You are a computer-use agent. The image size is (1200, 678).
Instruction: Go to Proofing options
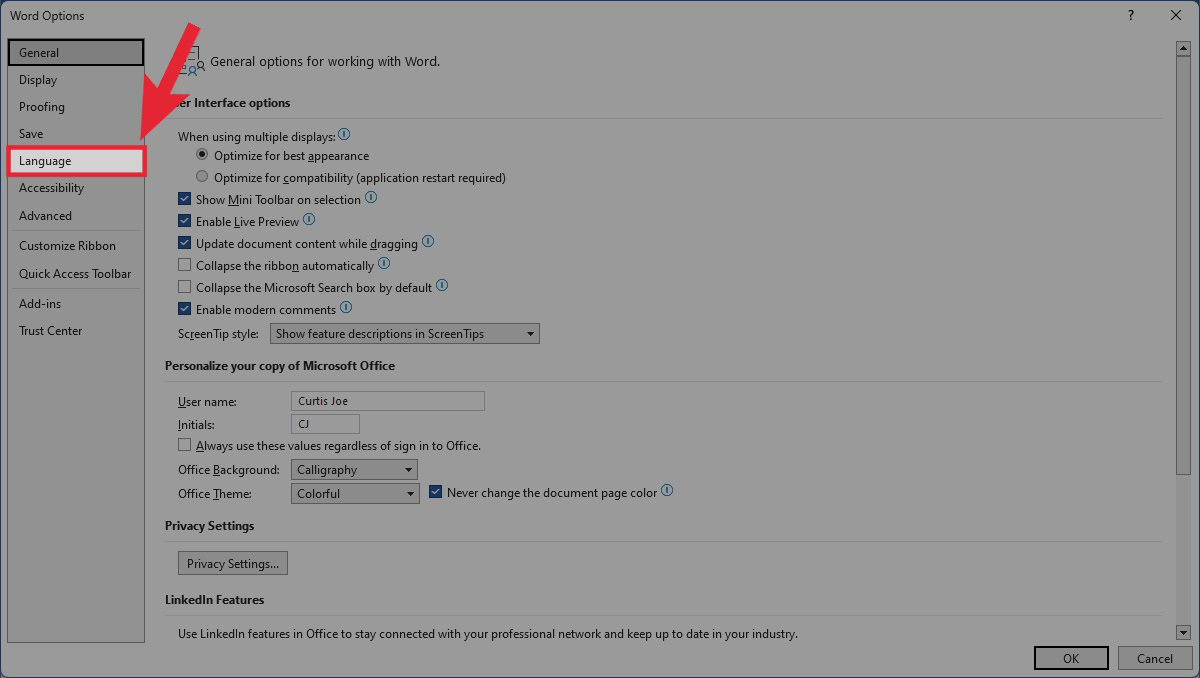click(76, 107)
